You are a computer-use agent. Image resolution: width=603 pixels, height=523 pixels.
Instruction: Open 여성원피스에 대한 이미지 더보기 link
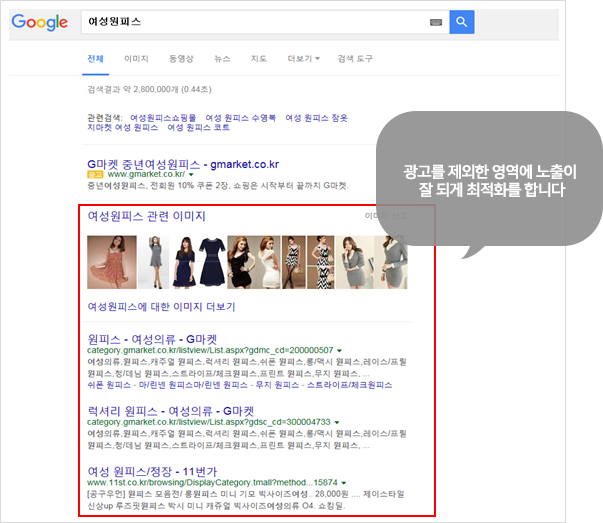coord(161,307)
